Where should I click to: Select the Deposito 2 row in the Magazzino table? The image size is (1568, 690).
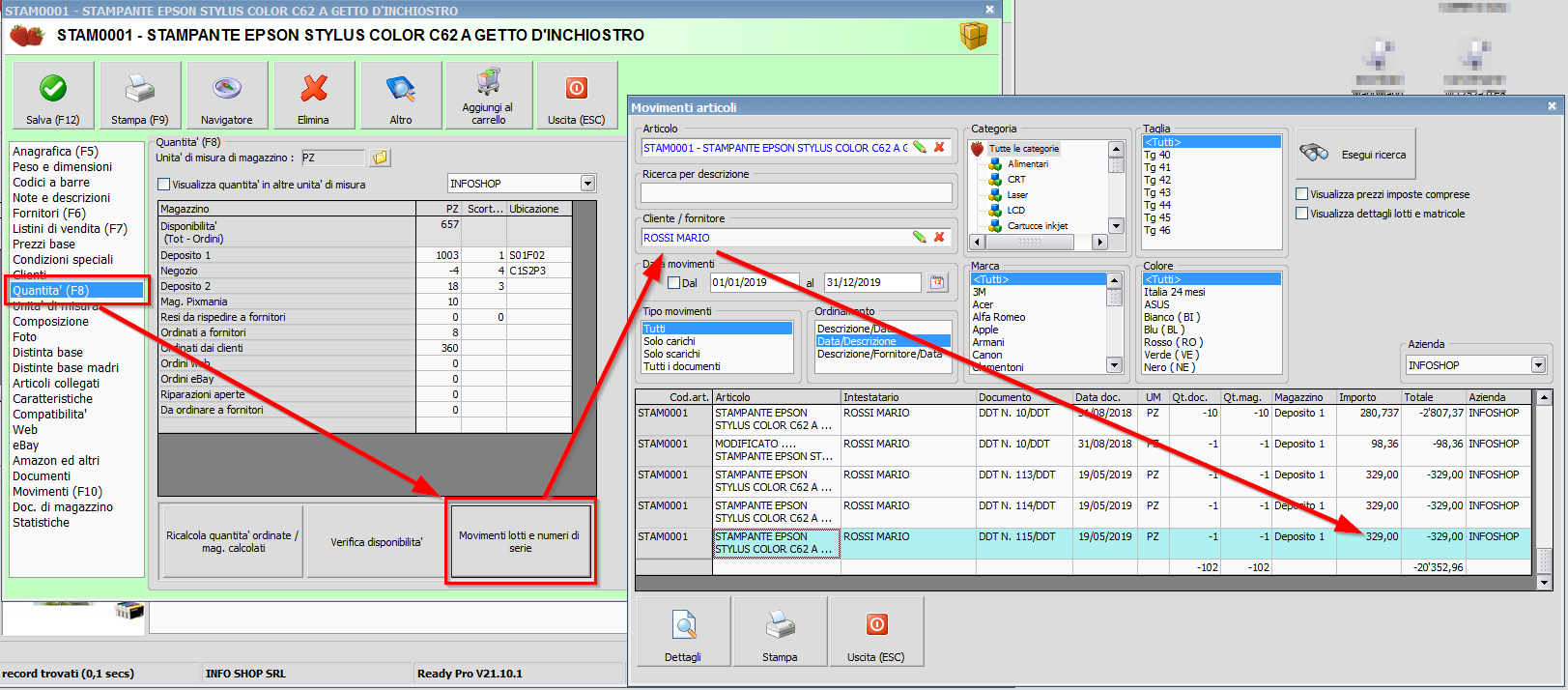pos(365,286)
